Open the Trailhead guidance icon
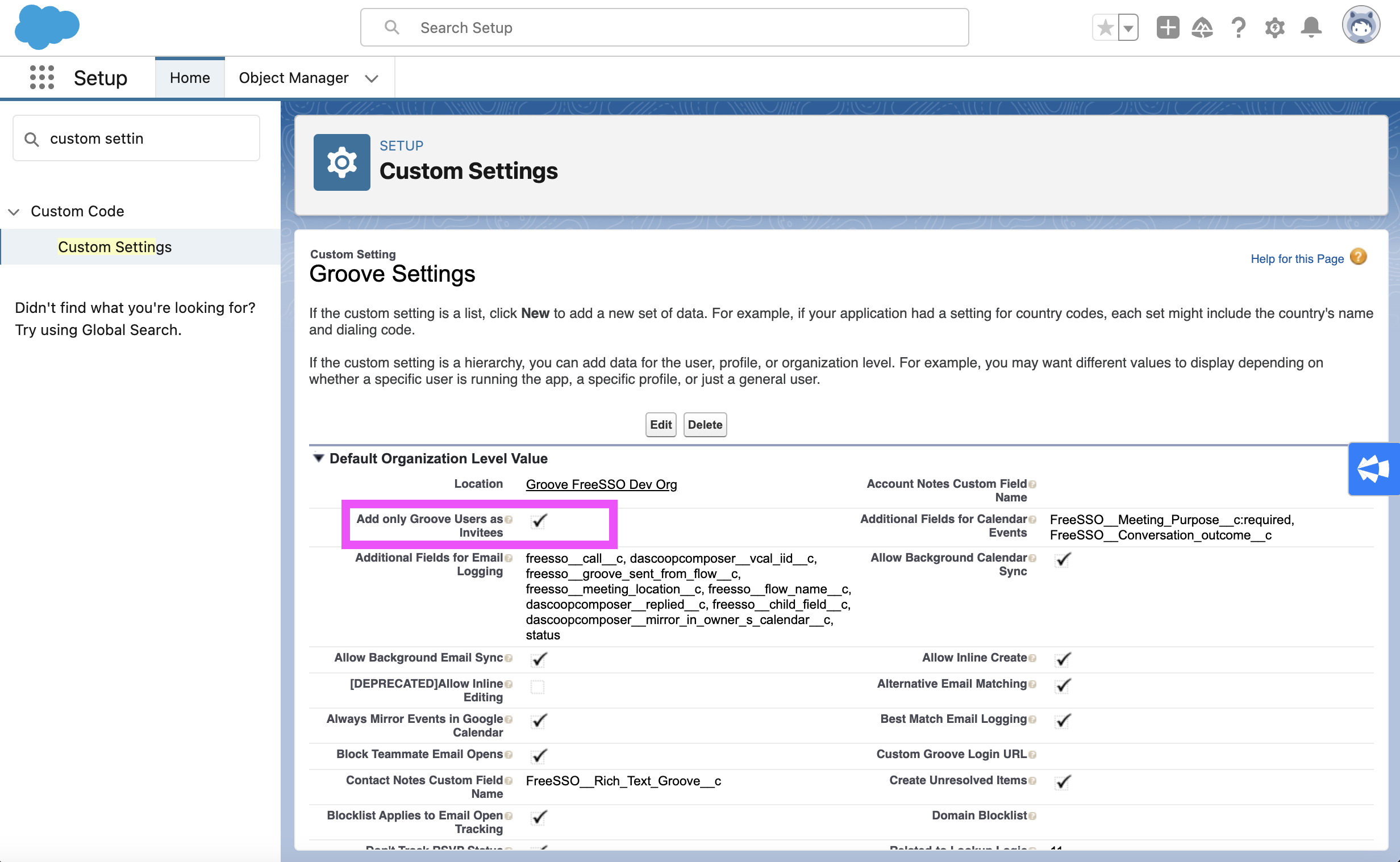This screenshot has width=1400, height=862. [x=1202, y=27]
